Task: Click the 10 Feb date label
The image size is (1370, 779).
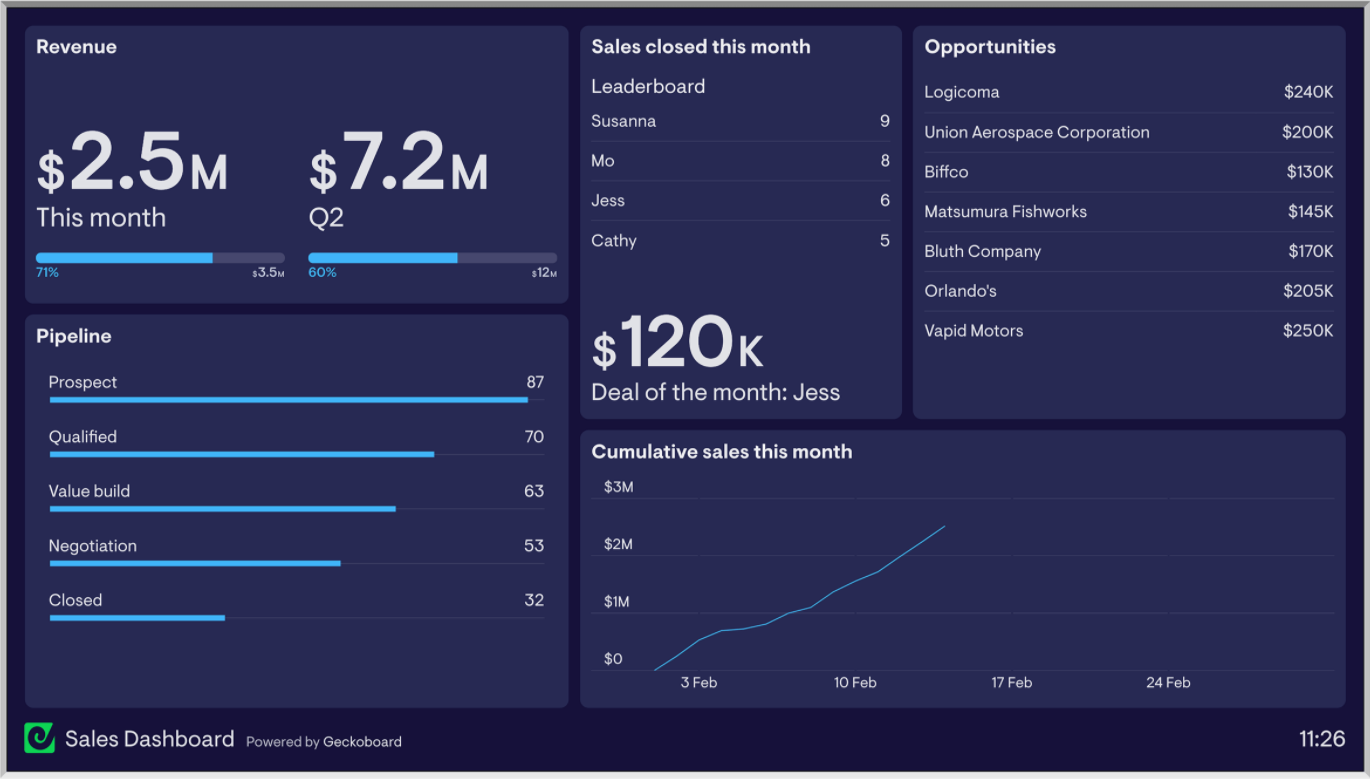Action: click(x=855, y=682)
